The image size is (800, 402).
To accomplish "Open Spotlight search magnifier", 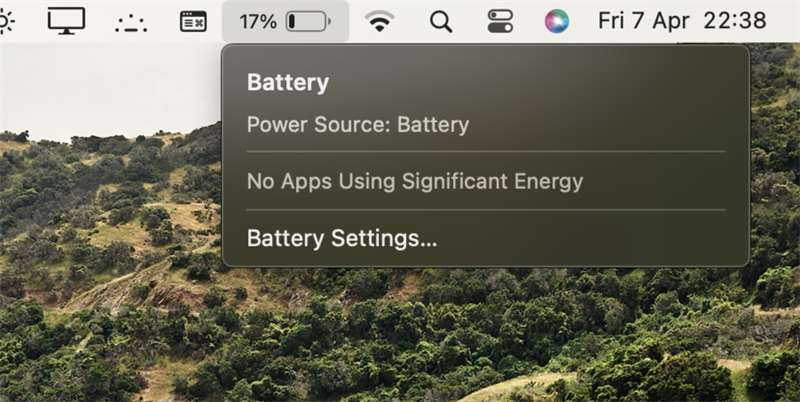I will pos(441,22).
